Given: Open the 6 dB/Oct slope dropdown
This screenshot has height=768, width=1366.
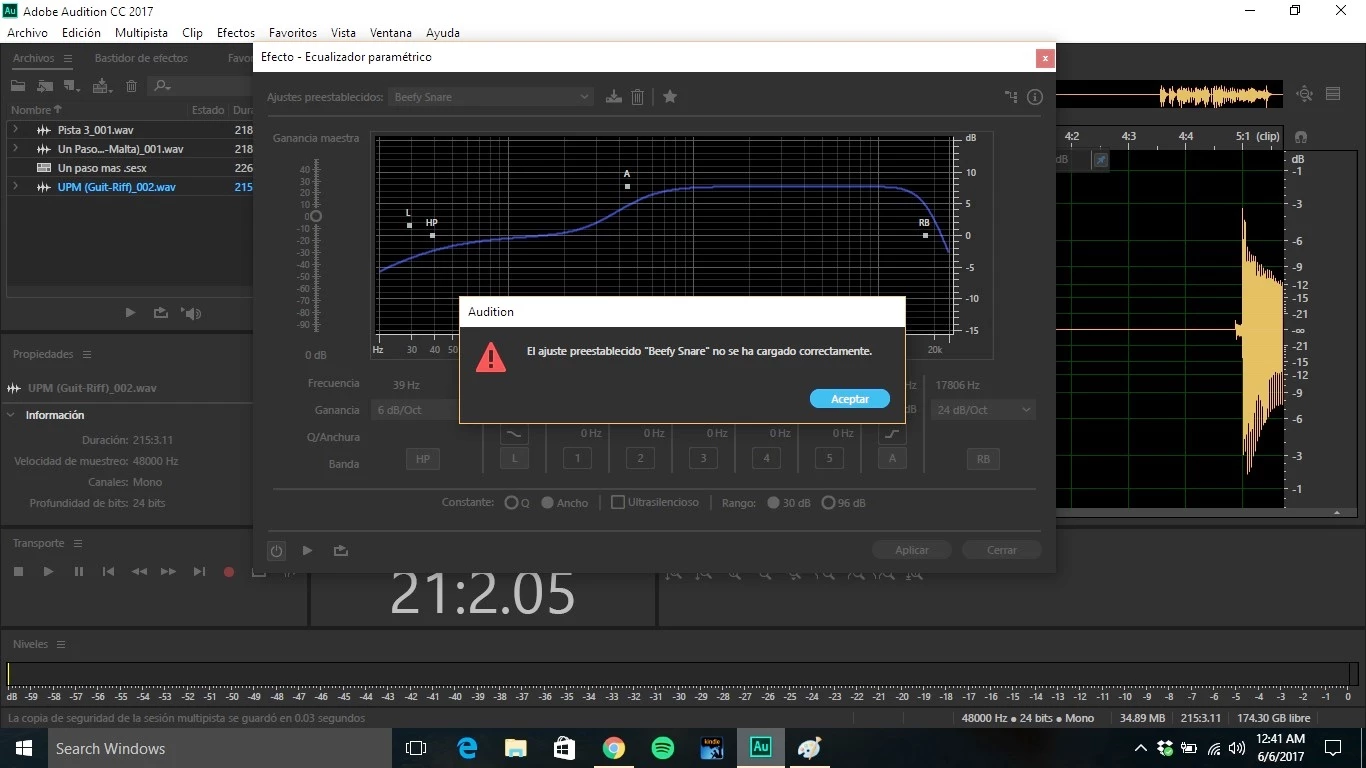Looking at the screenshot, I should tap(414, 410).
